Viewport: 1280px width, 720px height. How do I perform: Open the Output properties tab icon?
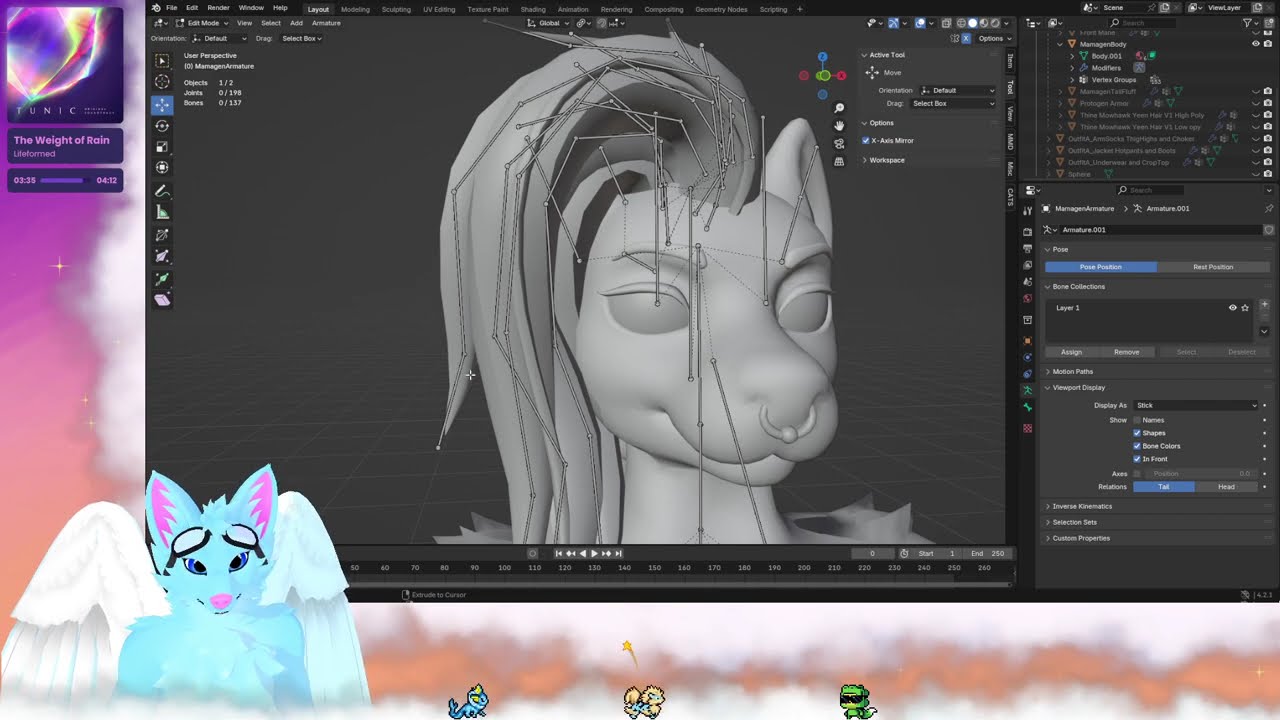click(1027, 248)
